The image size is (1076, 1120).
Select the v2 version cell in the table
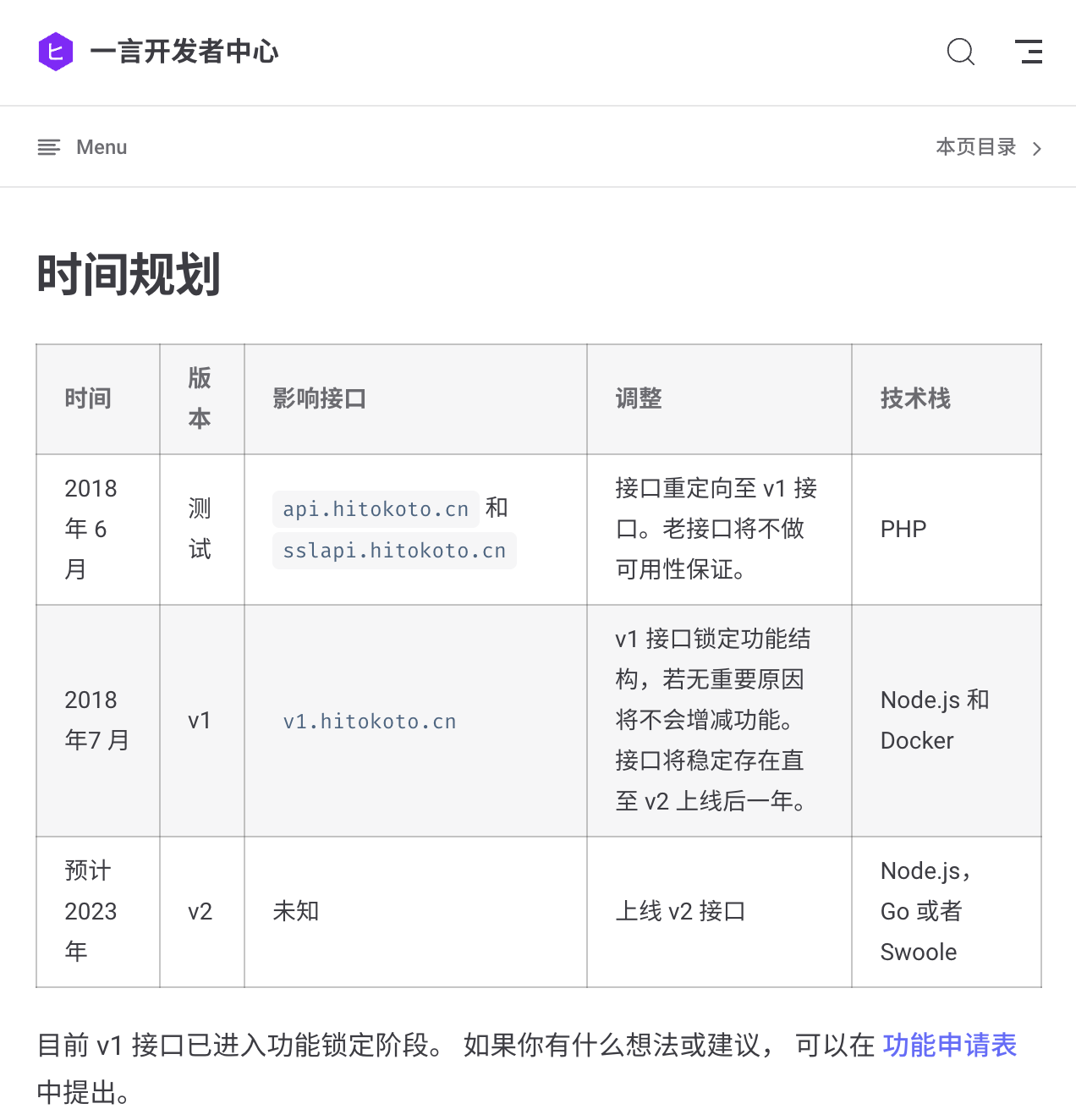200,911
